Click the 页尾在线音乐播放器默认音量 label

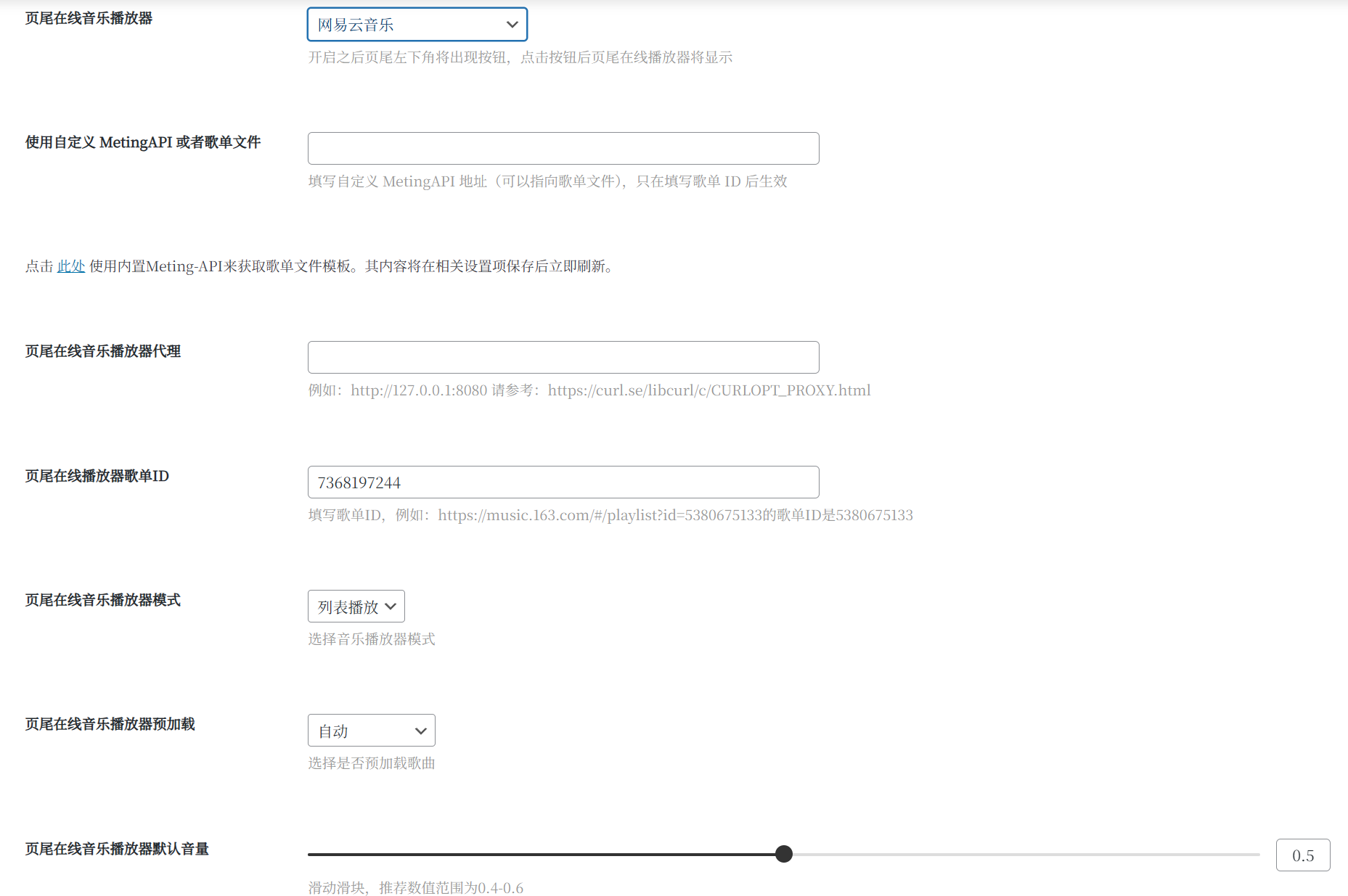[x=117, y=849]
